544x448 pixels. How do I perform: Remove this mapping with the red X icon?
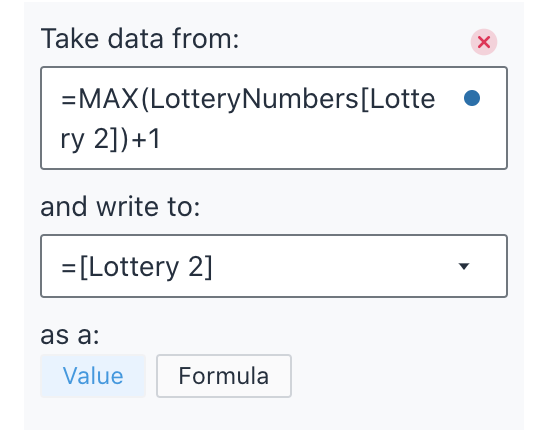484,42
